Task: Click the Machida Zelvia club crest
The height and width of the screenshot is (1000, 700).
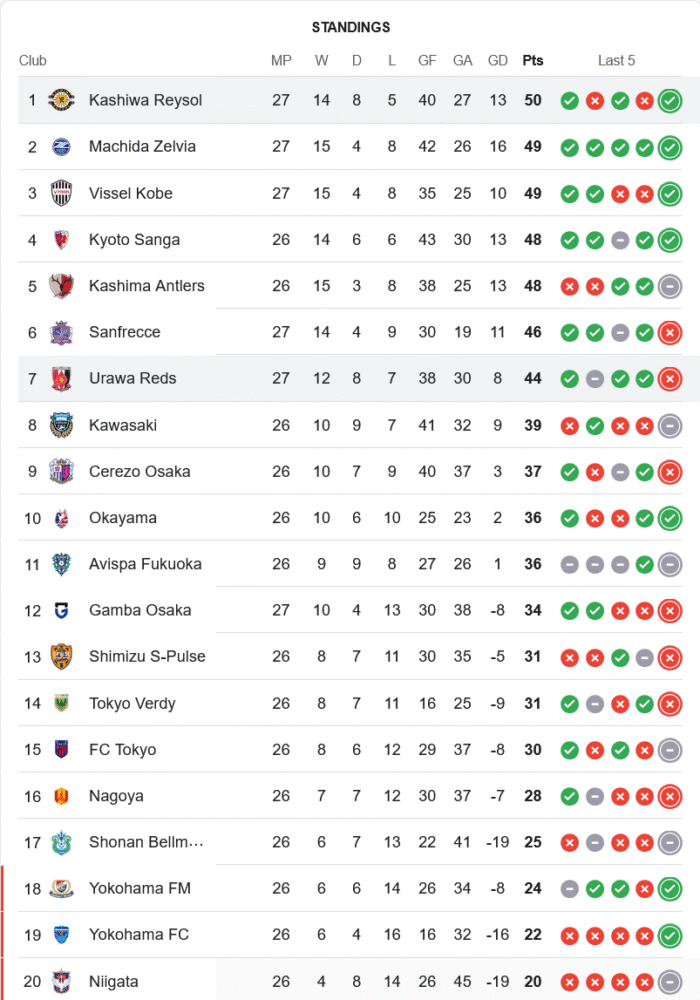Action: 62,146
